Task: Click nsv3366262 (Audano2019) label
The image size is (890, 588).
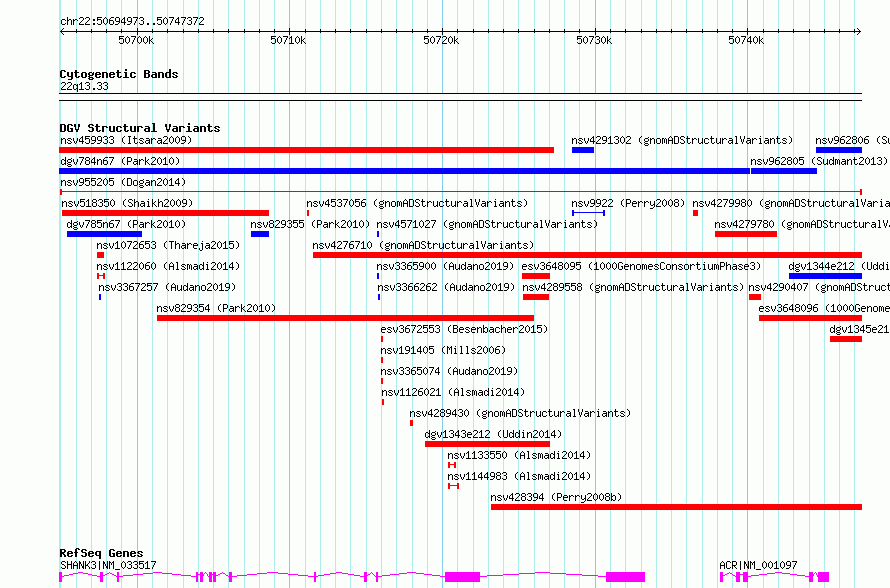Action: point(446,287)
